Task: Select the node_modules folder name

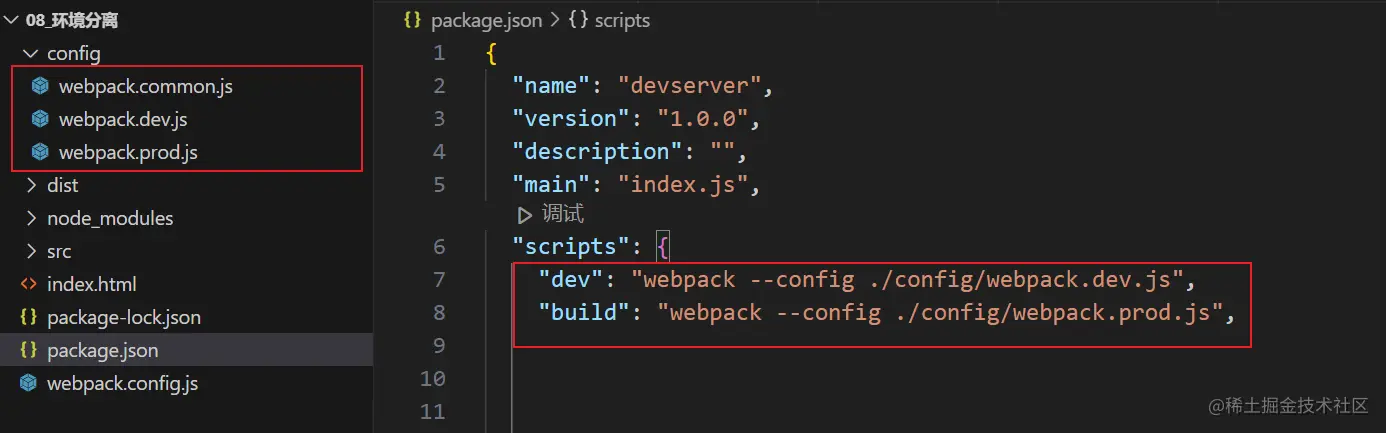Action: point(110,218)
